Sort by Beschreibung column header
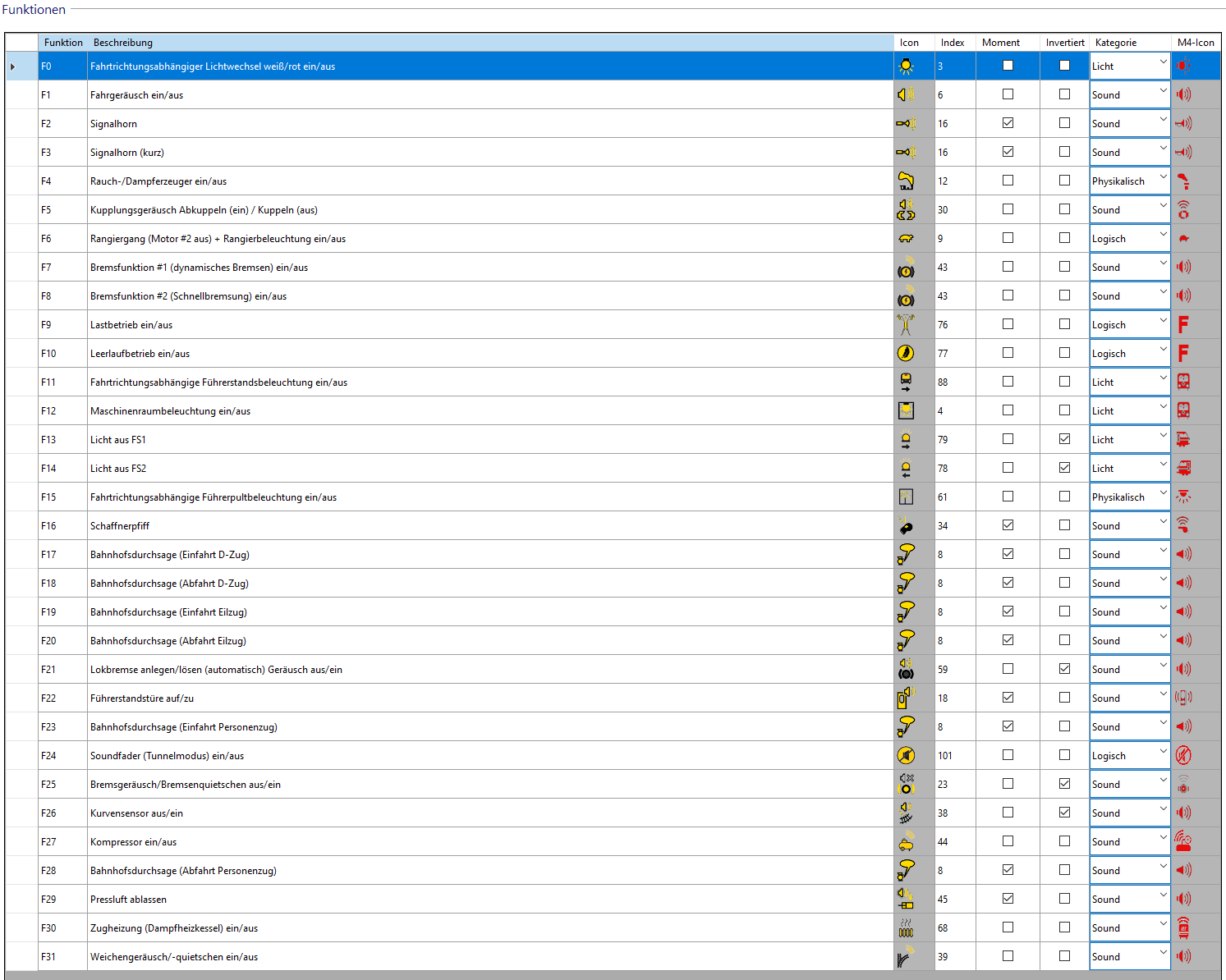 coord(123,43)
